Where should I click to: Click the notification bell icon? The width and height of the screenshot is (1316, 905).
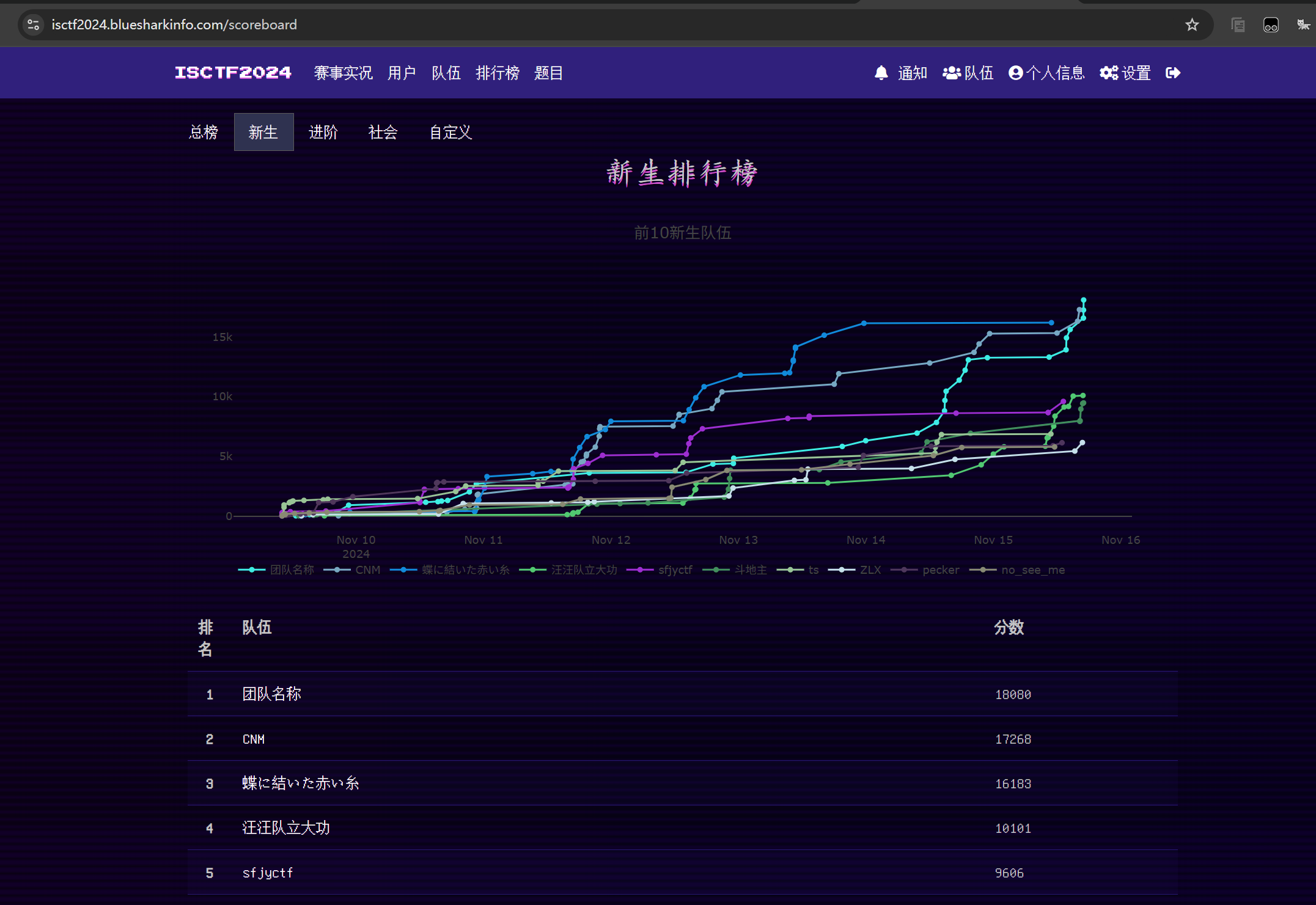881,73
